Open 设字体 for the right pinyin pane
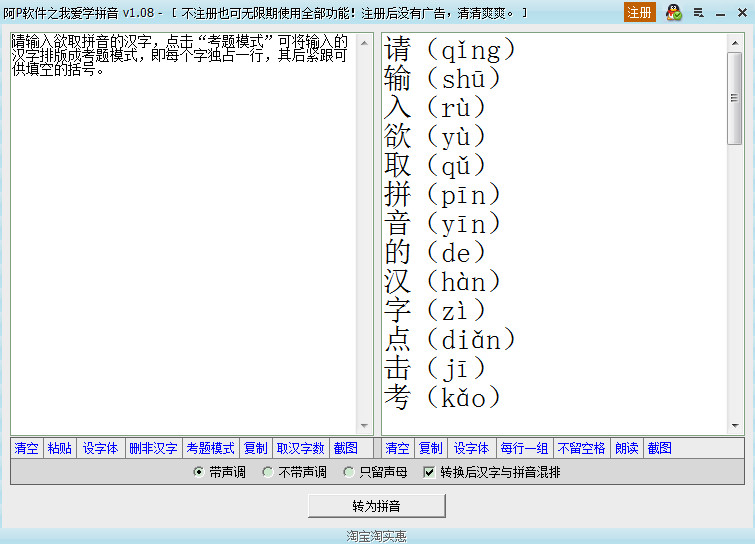 471,448
